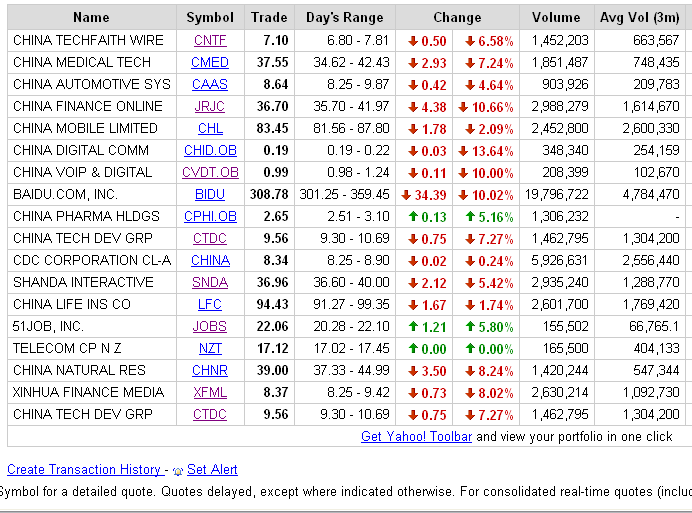Open the SNDA symbol link
Screen dimensions: 692x513
coord(210,282)
